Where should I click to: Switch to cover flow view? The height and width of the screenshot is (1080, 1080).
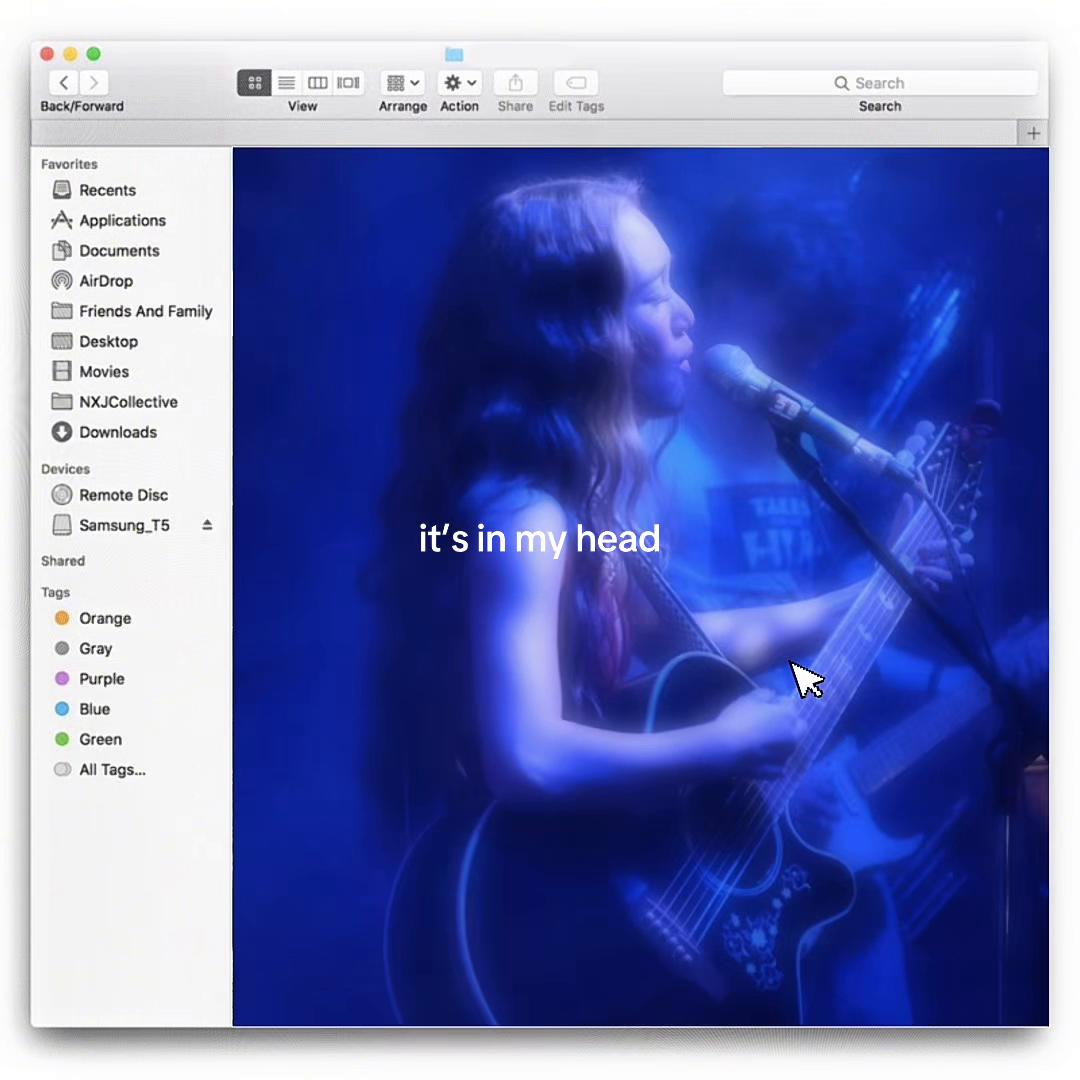[348, 83]
